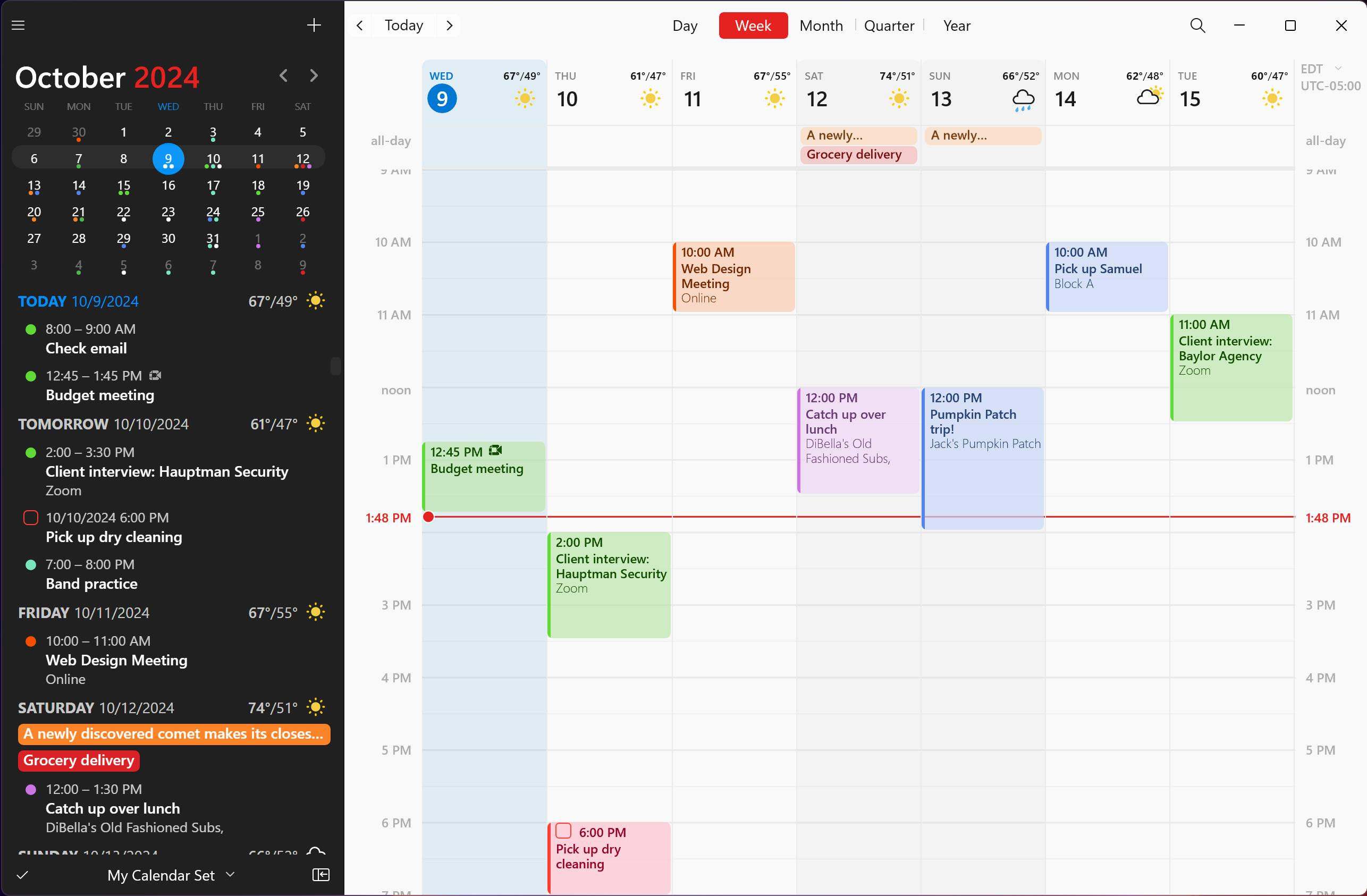Select red Grocery delivery sidebar item
Screen dimensions: 1367x896
(x=79, y=760)
